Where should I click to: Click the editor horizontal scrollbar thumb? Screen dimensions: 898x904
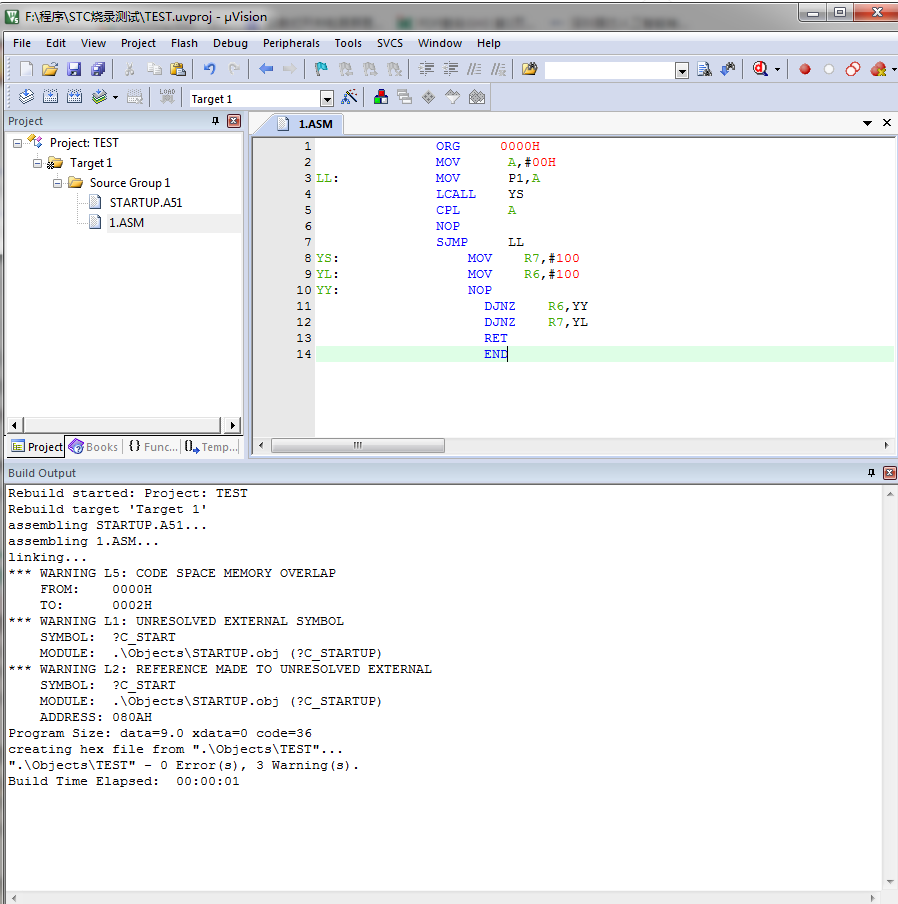(358, 446)
